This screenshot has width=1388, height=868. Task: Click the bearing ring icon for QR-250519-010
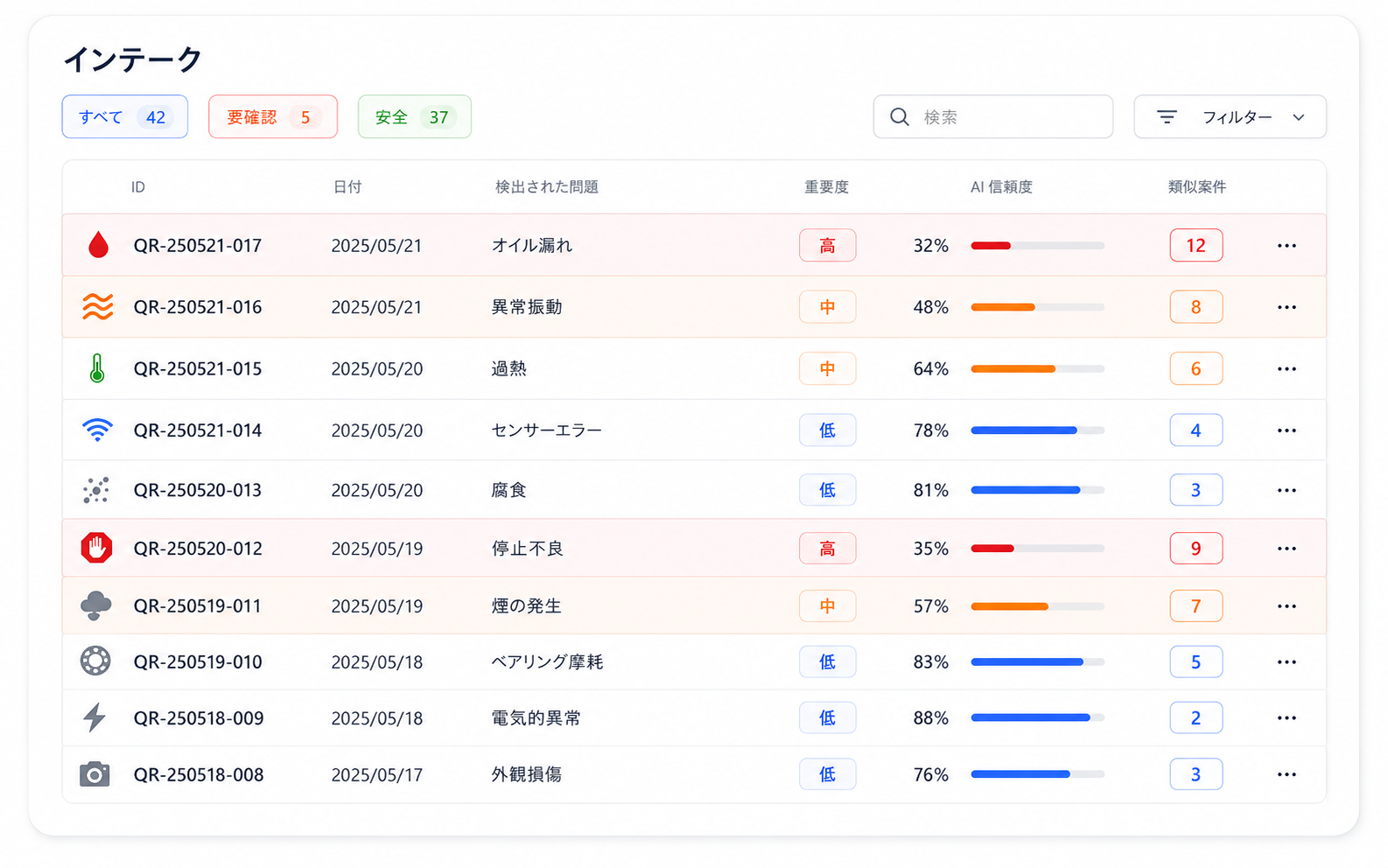click(x=95, y=661)
